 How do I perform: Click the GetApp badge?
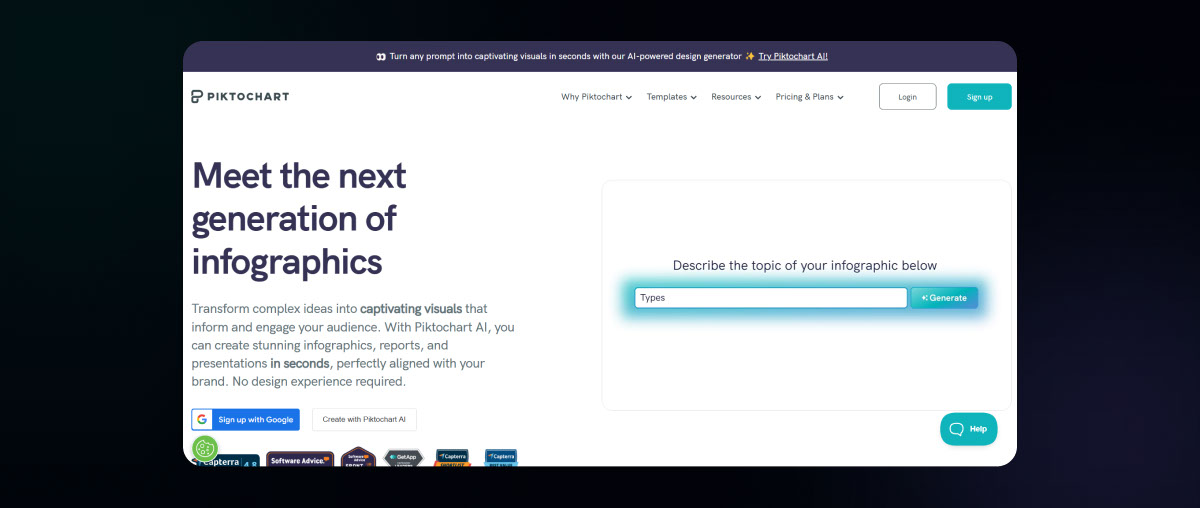403,458
